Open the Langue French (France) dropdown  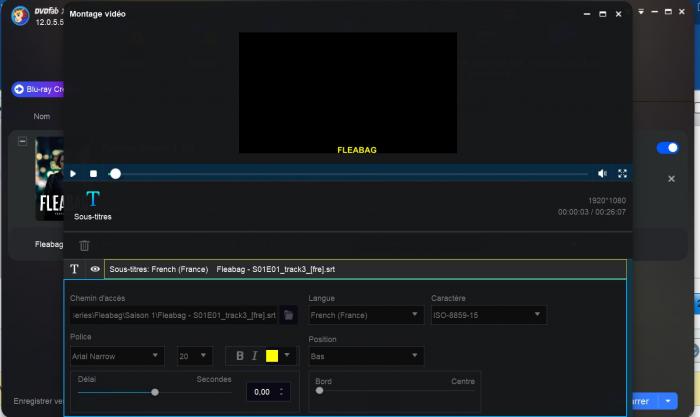(x=366, y=315)
